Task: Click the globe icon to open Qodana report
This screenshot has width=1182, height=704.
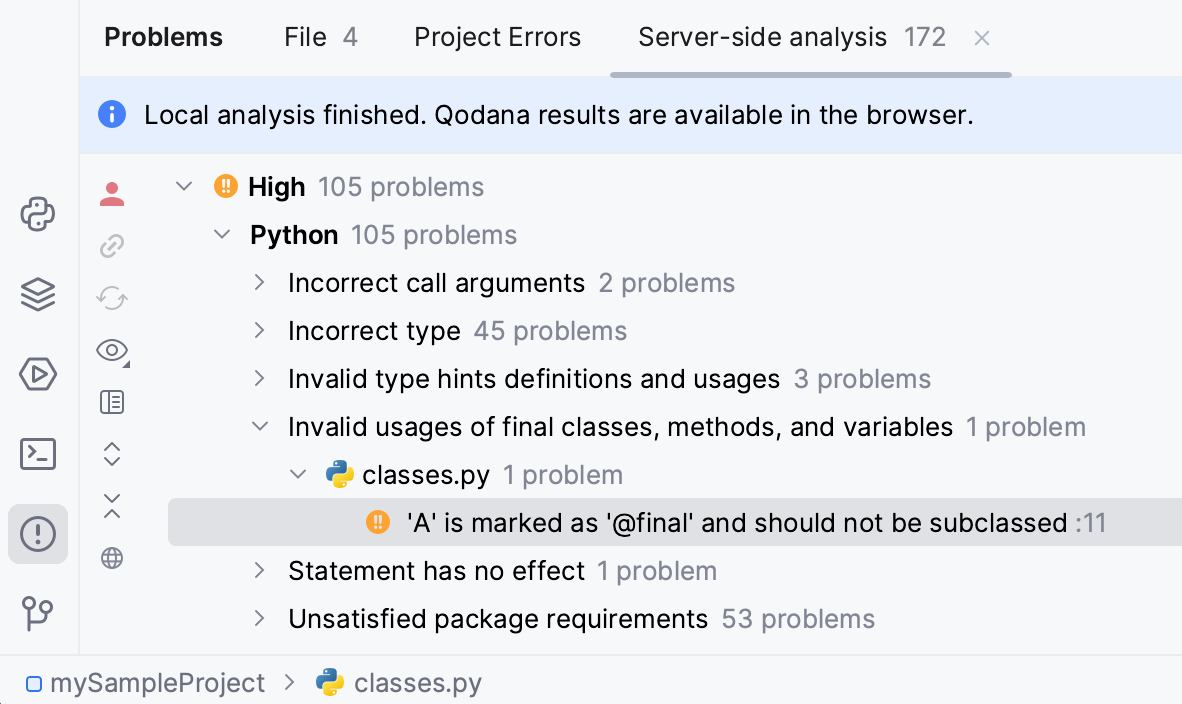Action: tap(112, 557)
